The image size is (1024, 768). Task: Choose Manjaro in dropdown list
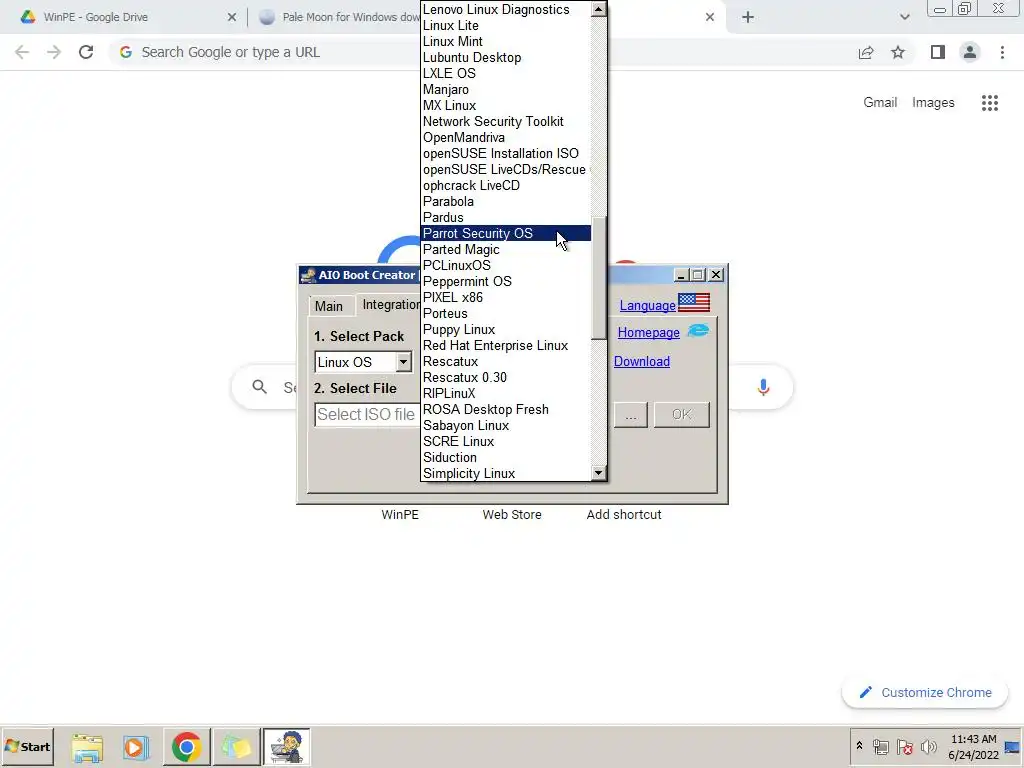pyautogui.click(x=505, y=89)
